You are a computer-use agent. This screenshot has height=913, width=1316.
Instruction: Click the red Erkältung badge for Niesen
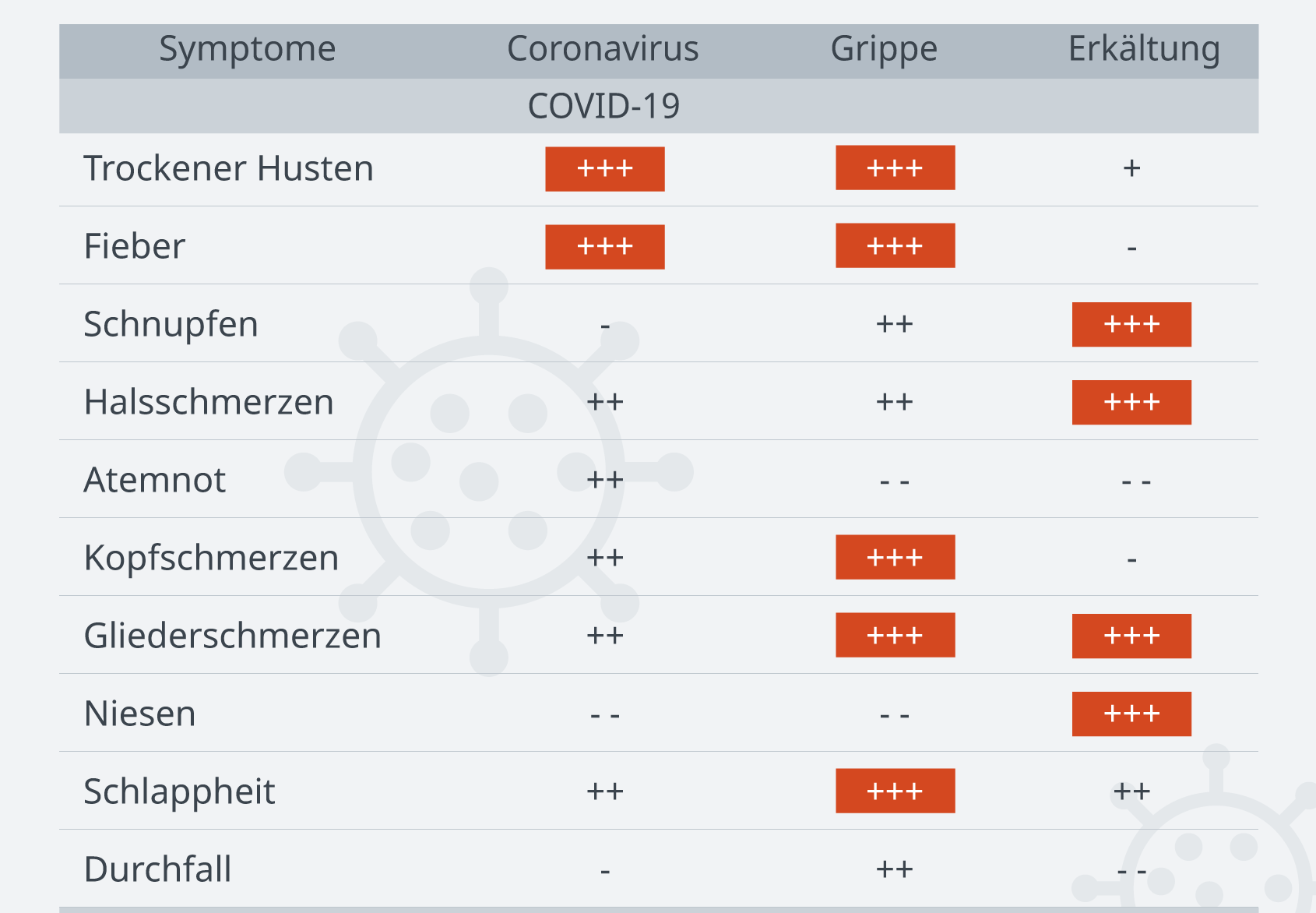1131,714
